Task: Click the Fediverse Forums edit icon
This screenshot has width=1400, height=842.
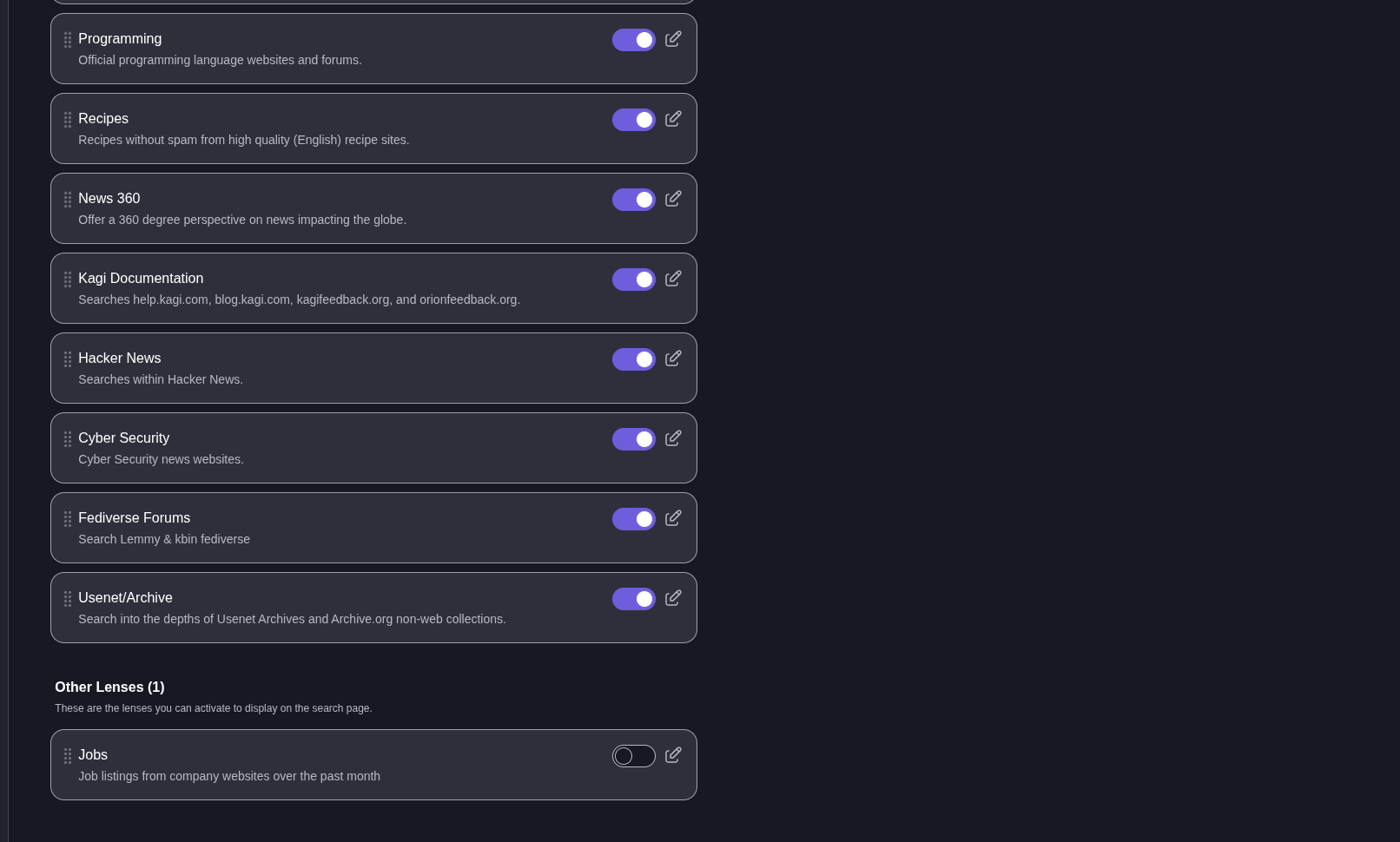Action: [x=673, y=518]
